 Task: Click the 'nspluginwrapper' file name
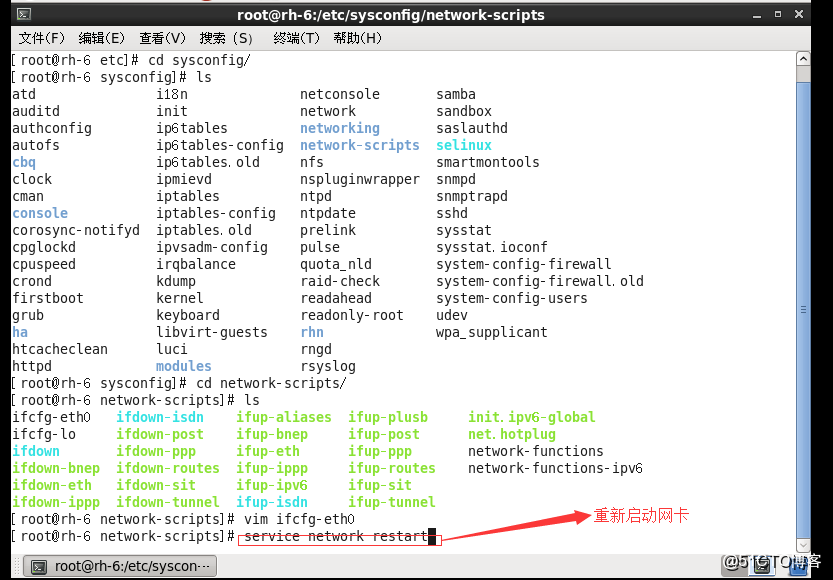click(360, 180)
